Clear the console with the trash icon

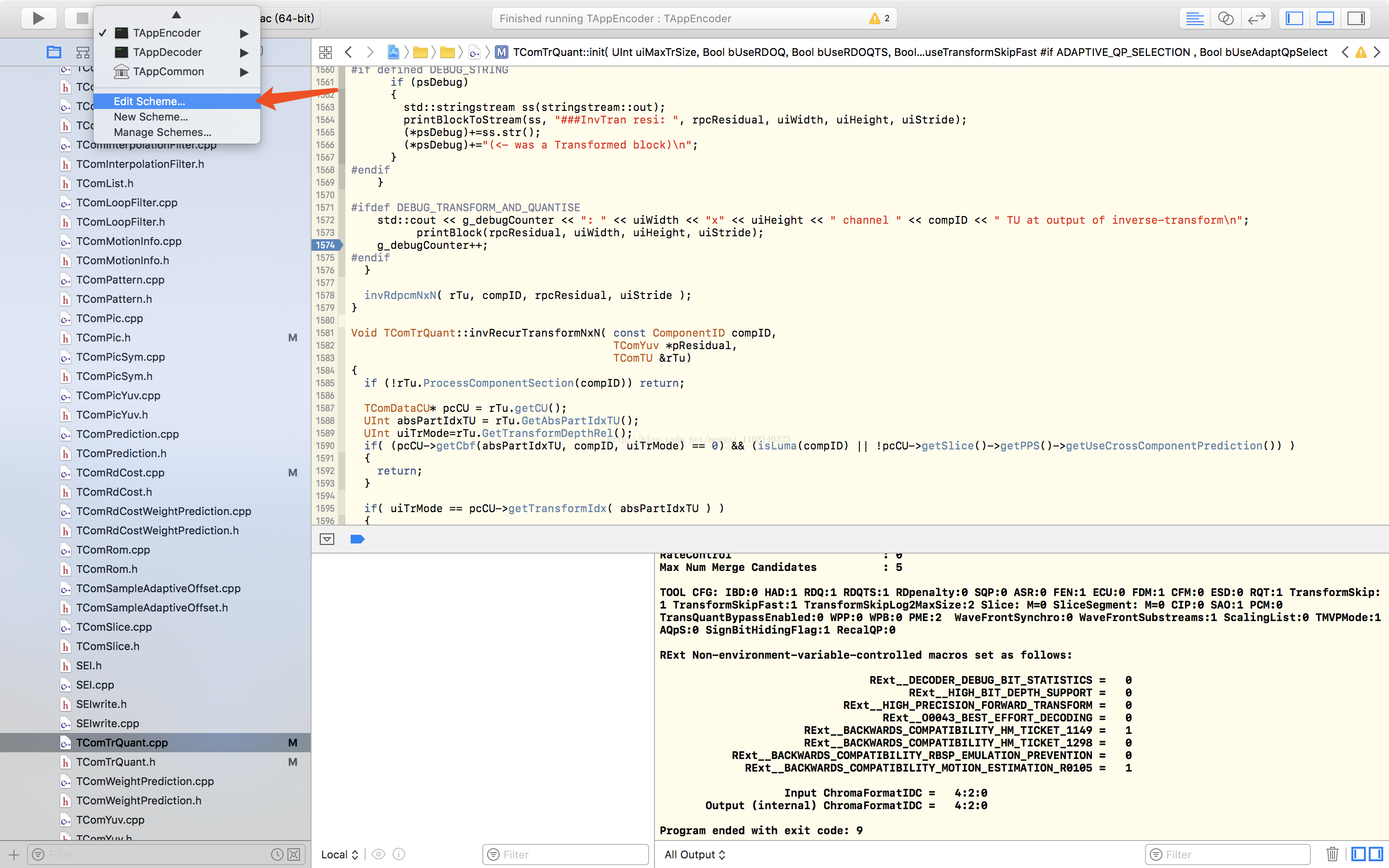[1332, 854]
